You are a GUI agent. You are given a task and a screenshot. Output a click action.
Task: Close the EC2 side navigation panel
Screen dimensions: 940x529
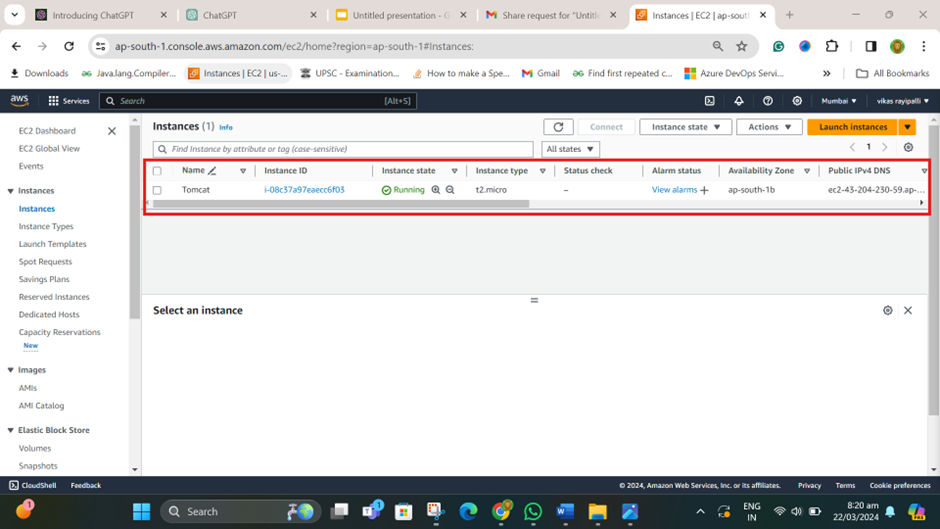[112, 131]
